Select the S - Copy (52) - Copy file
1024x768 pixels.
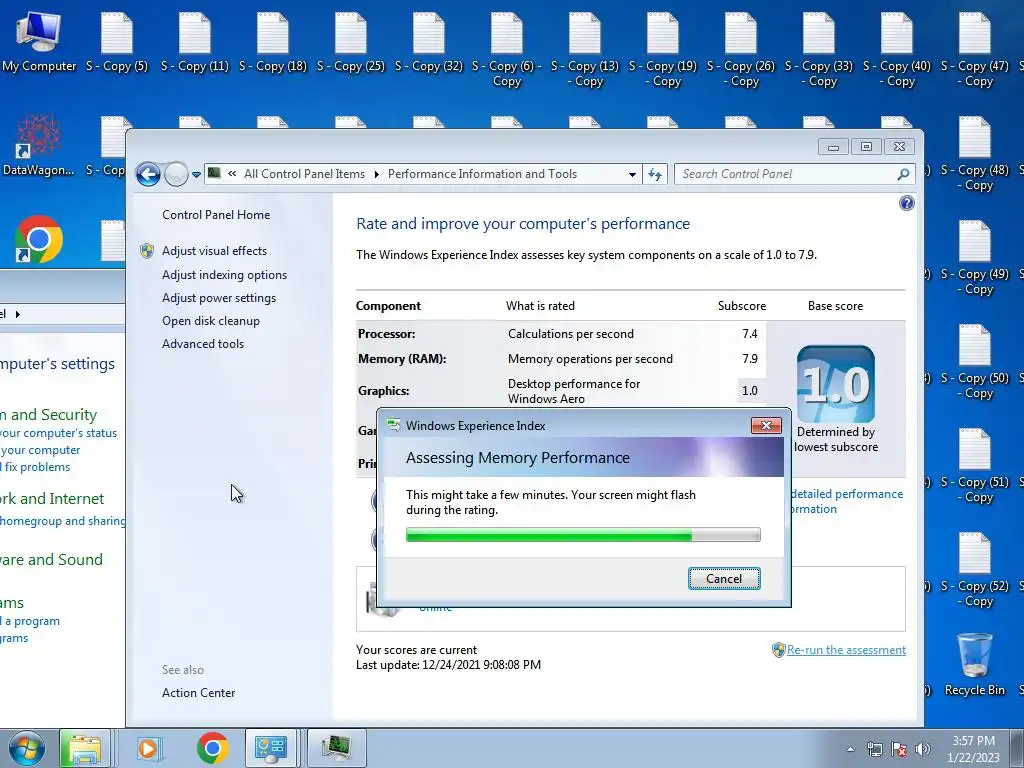974,569
